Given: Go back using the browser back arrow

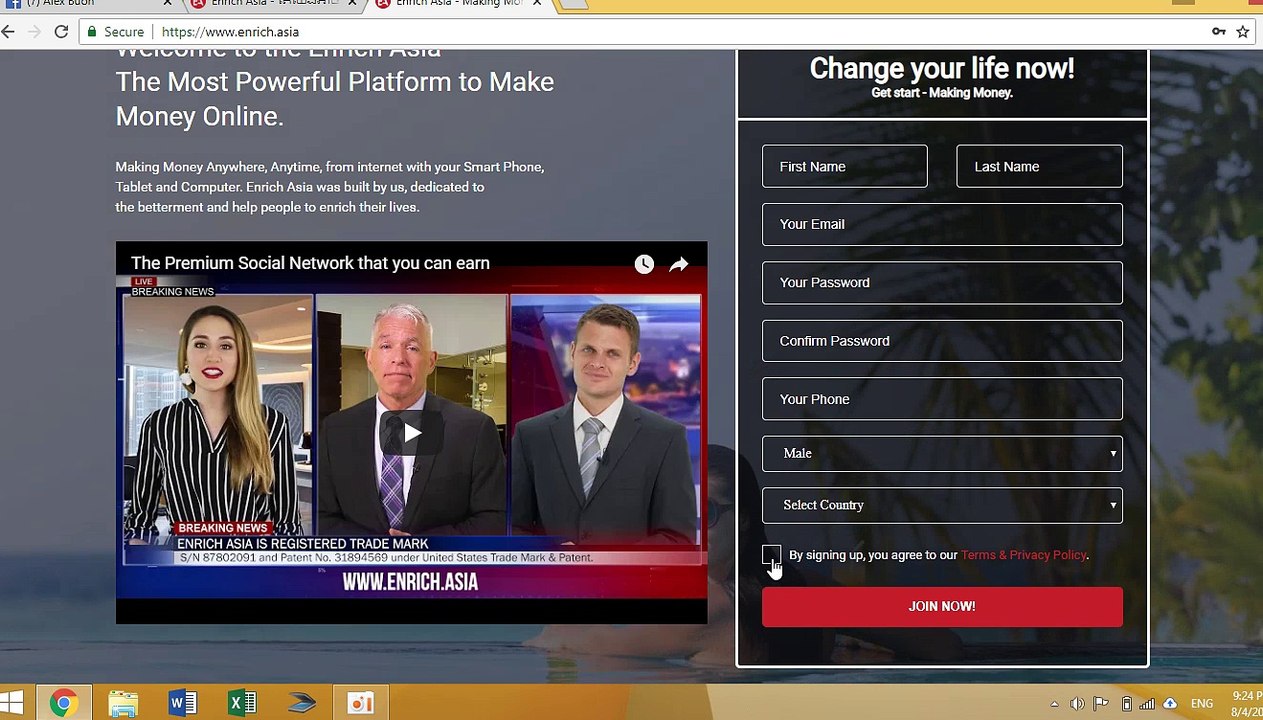Looking at the screenshot, I should [8, 32].
